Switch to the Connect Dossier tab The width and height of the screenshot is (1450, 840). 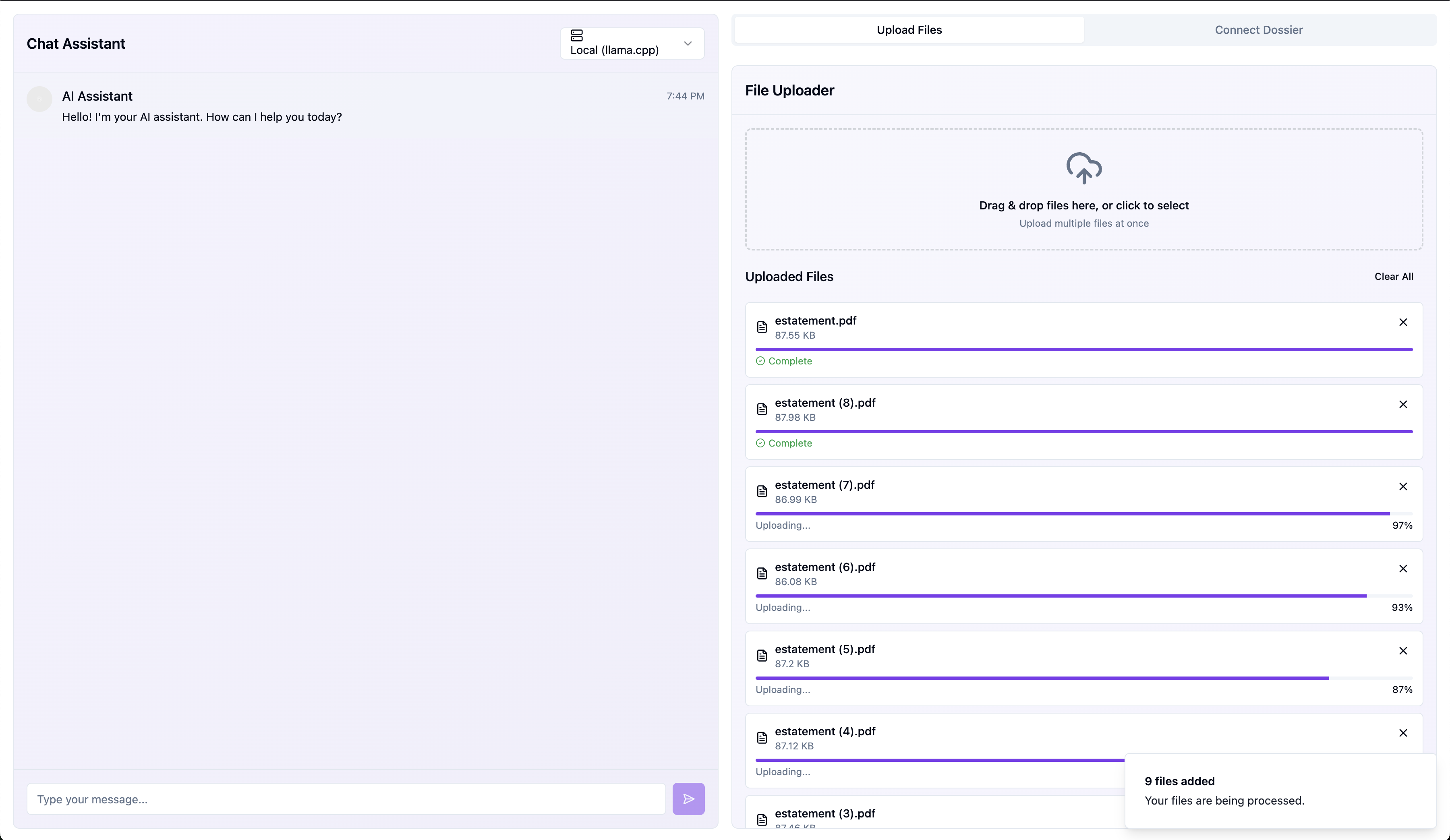click(x=1259, y=30)
